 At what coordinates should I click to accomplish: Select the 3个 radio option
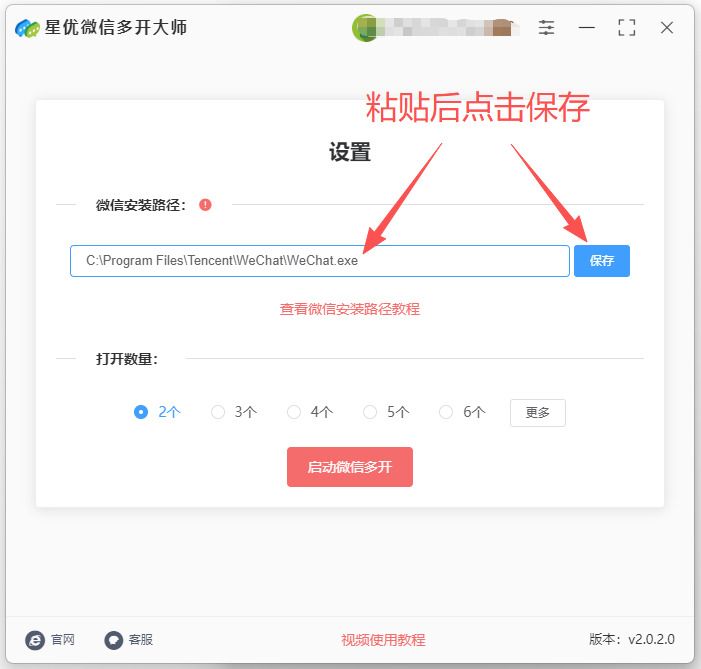click(x=218, y=412)
